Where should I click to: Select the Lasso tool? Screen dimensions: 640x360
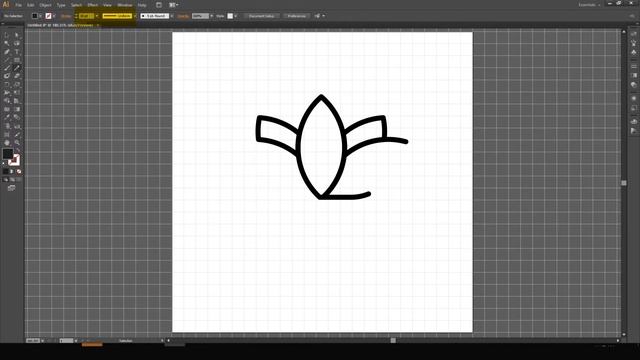coord(17,43)
